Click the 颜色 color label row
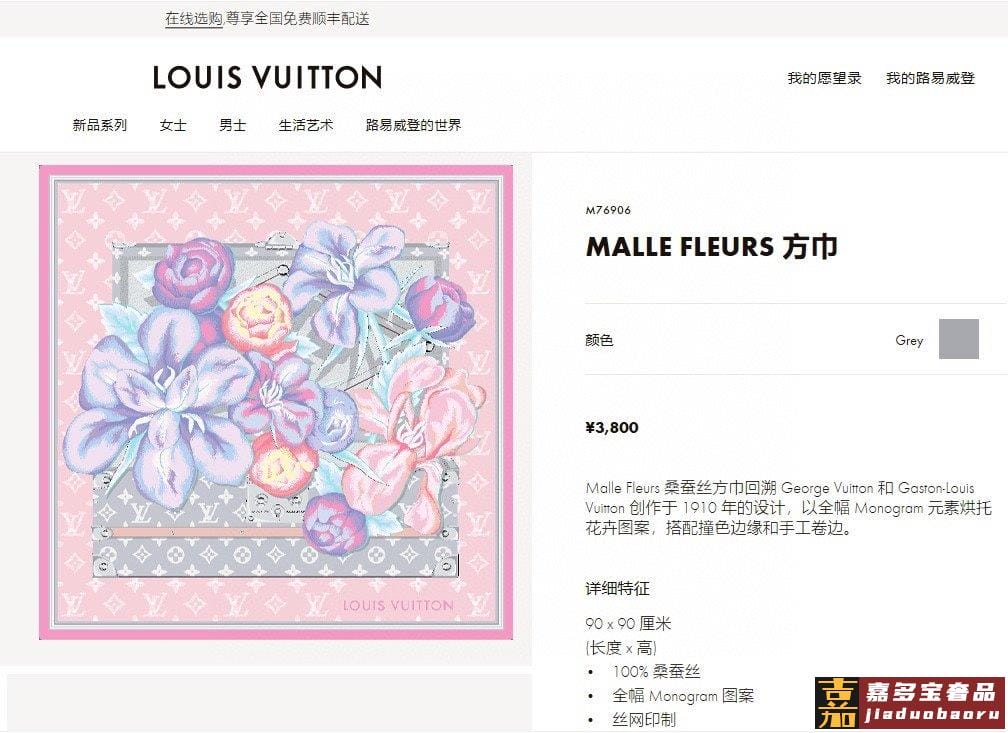This screenshot has height=733, width=1008. pyautogui.click(x=782, y=339)
